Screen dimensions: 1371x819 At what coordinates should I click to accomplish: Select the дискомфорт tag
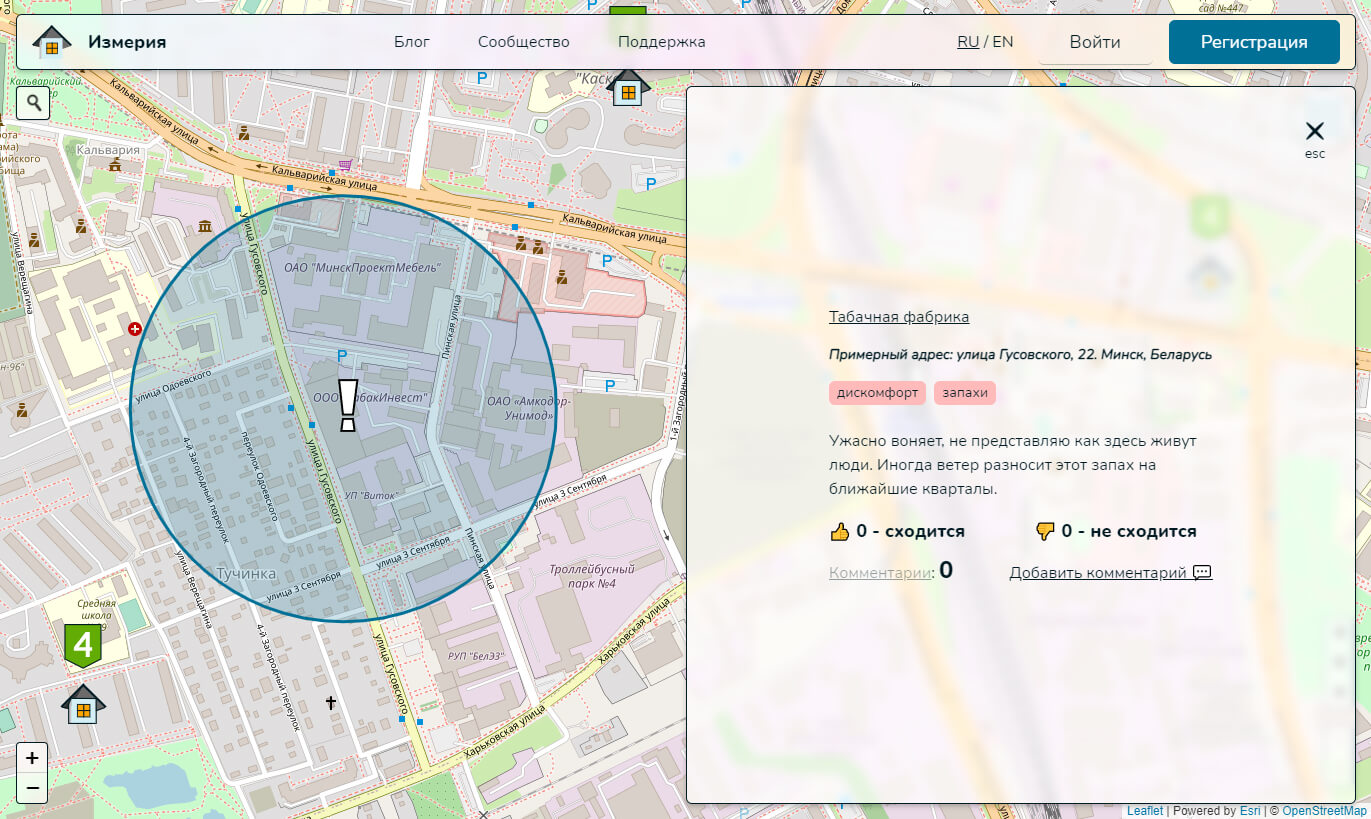click(878, 393)
